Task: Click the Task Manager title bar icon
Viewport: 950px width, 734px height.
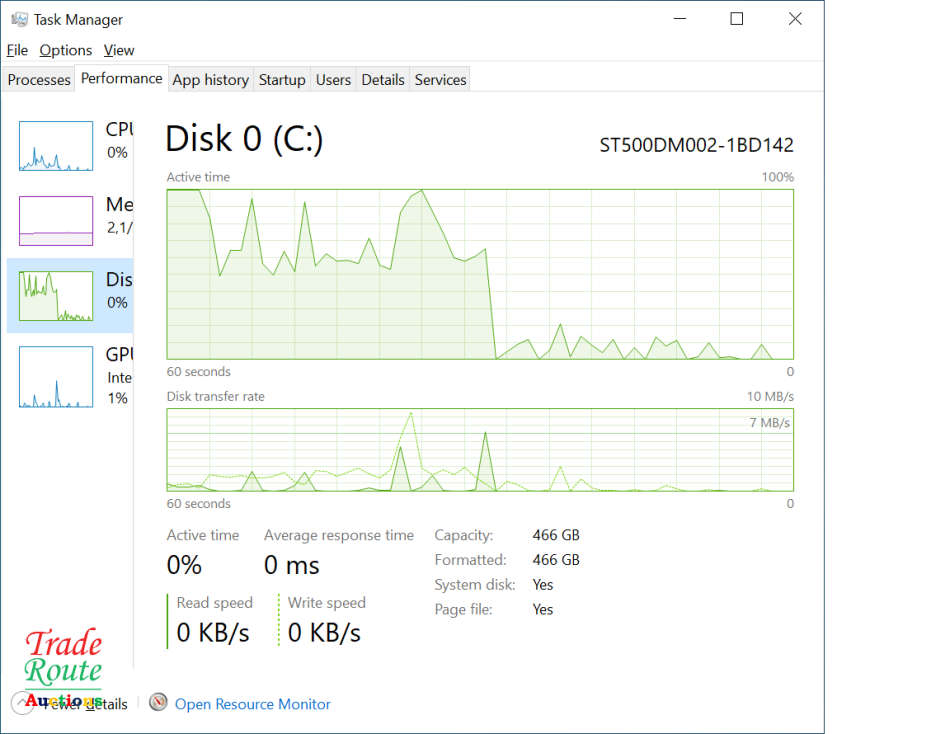Action: point(19,19)
